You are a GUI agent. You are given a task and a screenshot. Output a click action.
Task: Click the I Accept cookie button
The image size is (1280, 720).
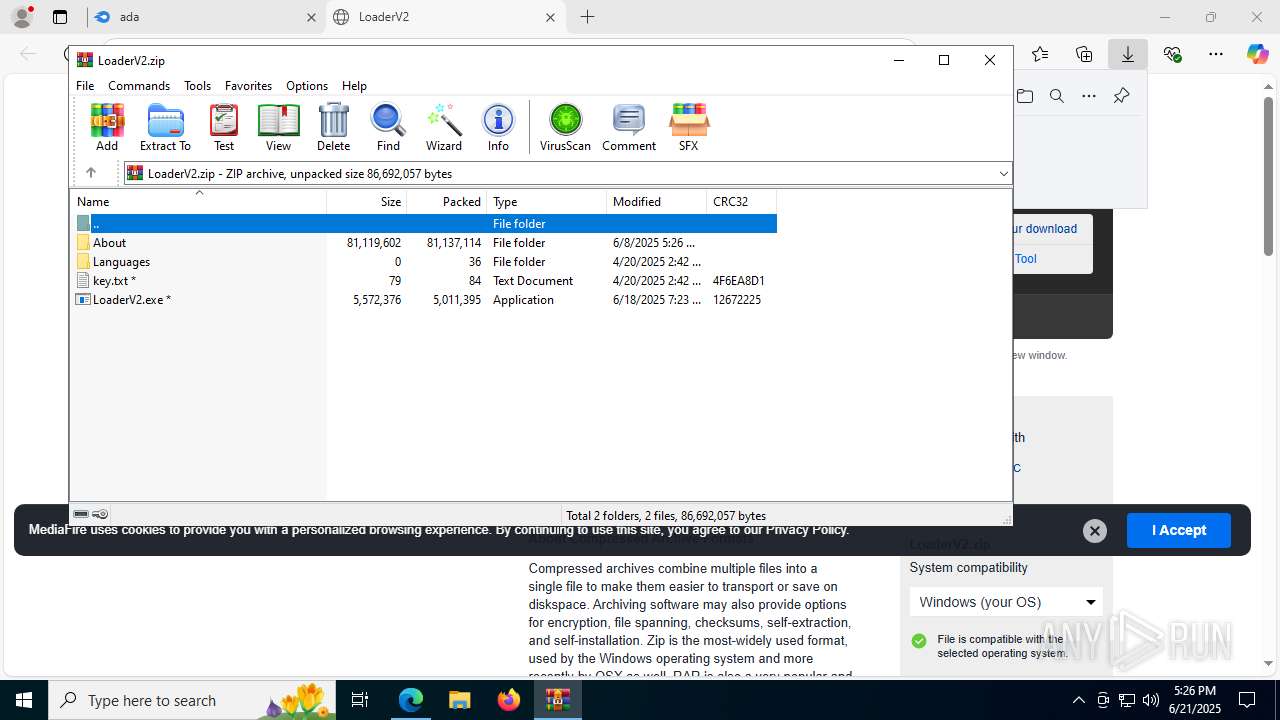[x=1178, y=530]
